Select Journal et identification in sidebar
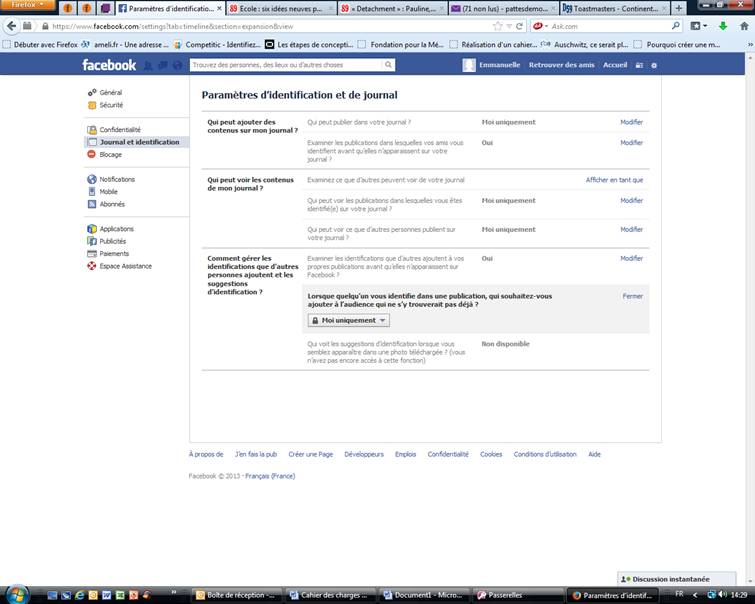Screen dimensions: 755x604 pyautogui.click(x=137, y=142)
